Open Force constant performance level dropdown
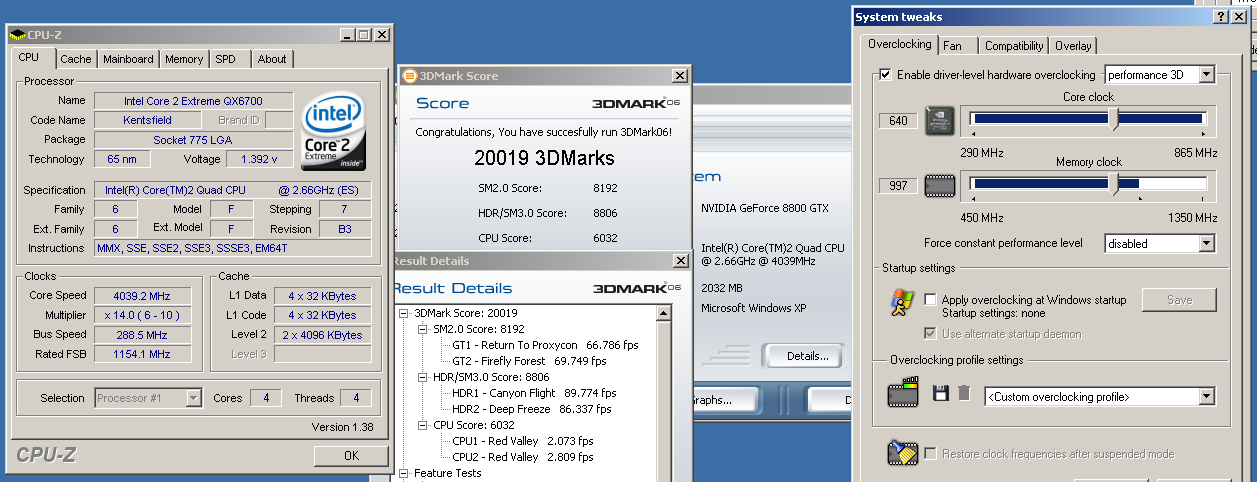The width and height of the screenshot is (1257, 482). point(1205,244)
